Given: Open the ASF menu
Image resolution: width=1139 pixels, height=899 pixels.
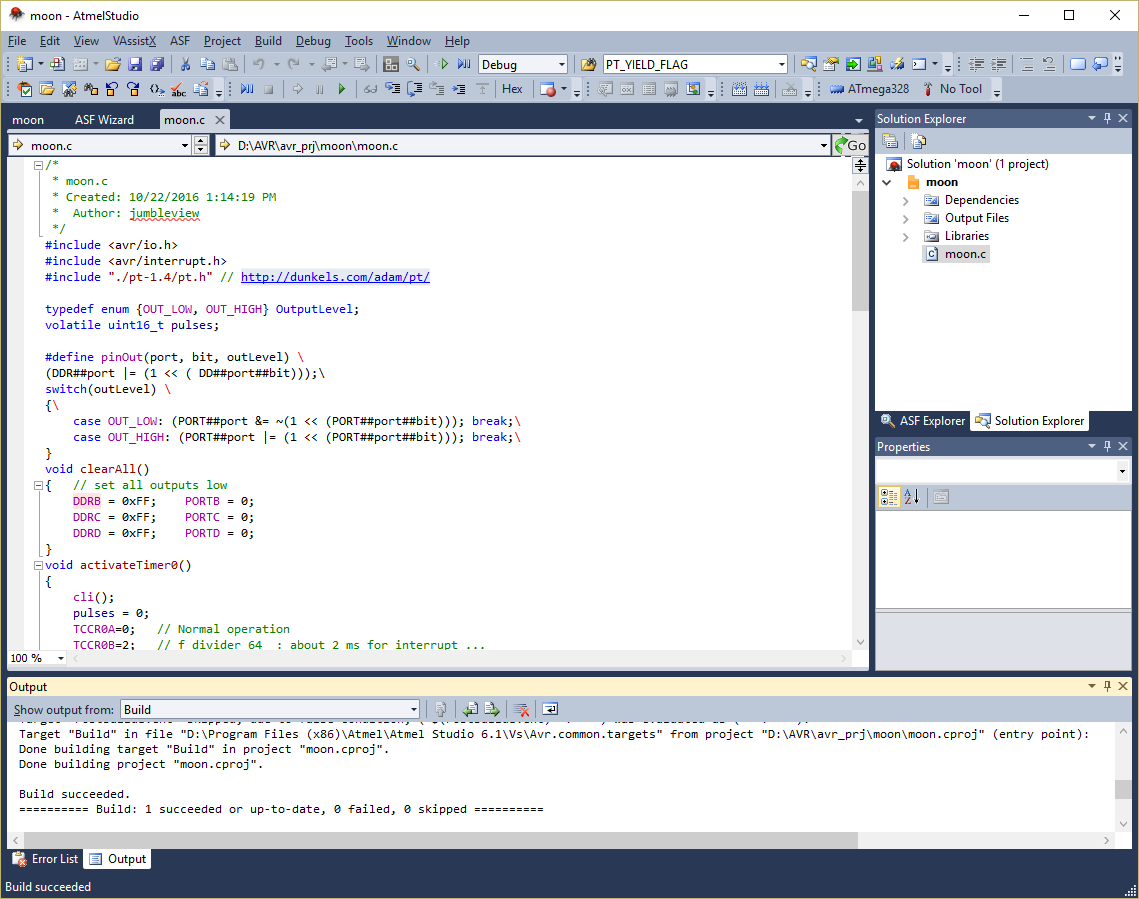Looking at the screenshot, I should point(179,41).
